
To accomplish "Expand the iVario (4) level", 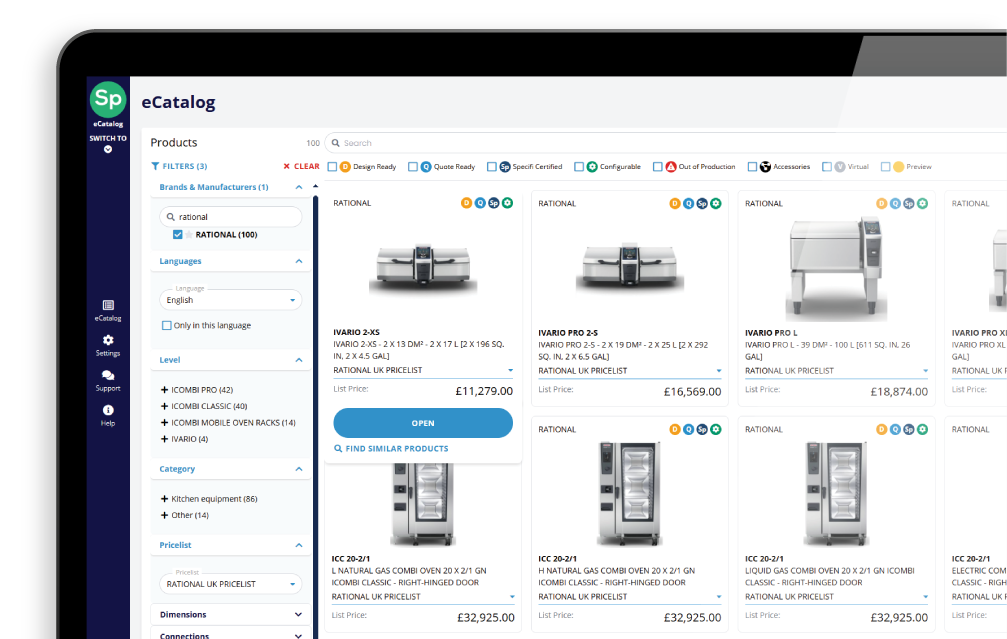I will point(164,439).
